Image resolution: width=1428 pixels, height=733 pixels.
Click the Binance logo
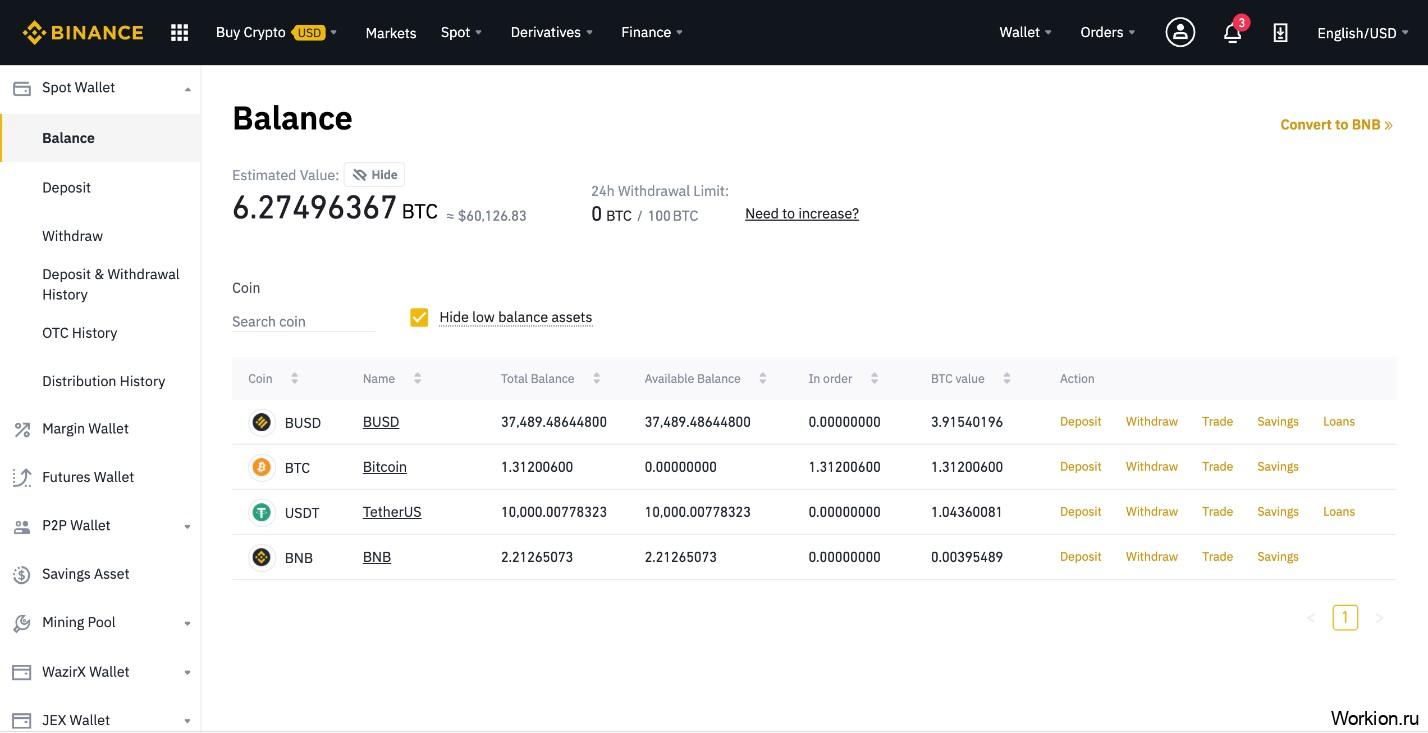tap(83, 32)
